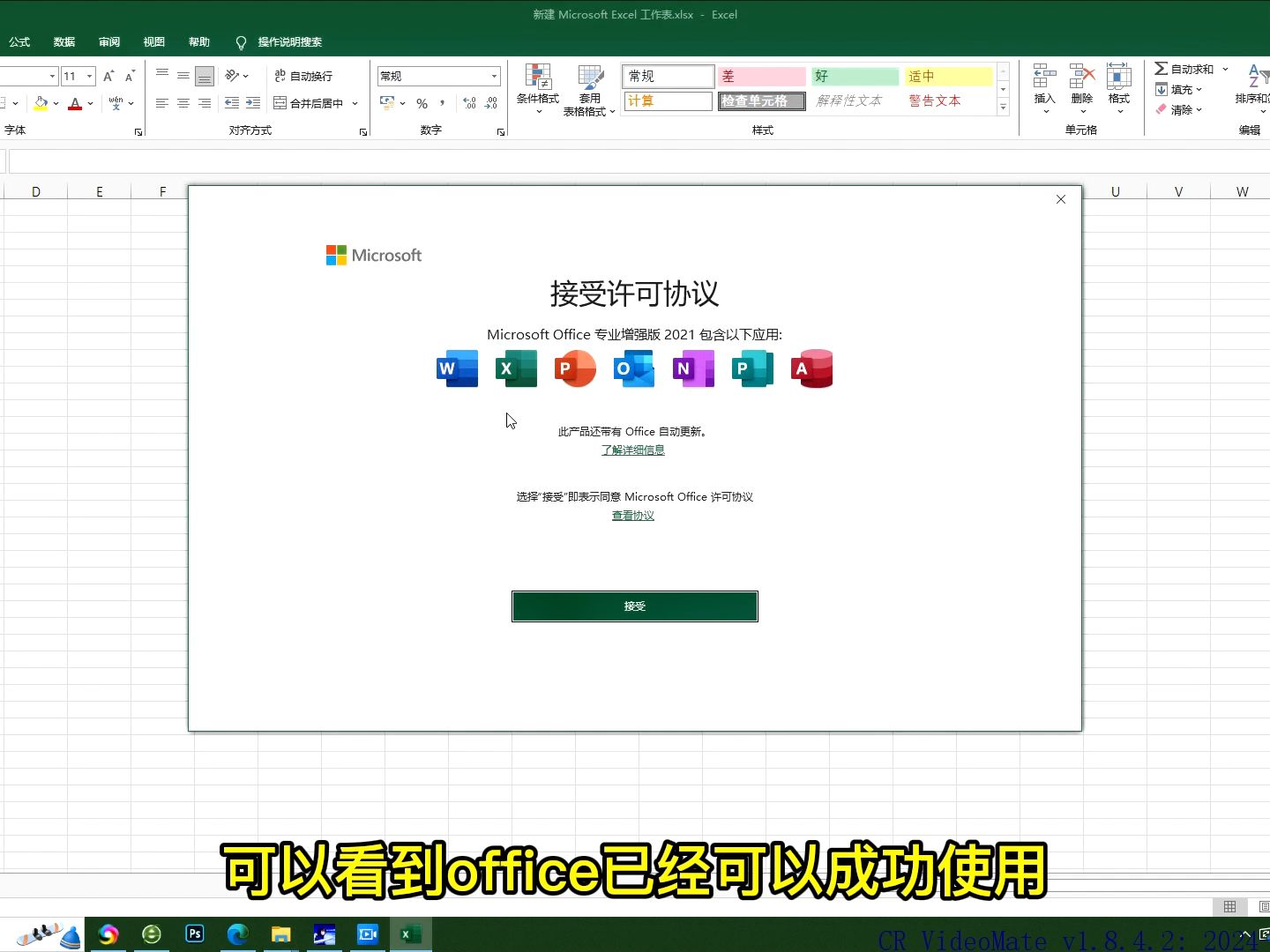The width and height of the screenshot is (1270, 952).
Task: Open the 视图 ribbon tab
Action: tap(154, 41)
